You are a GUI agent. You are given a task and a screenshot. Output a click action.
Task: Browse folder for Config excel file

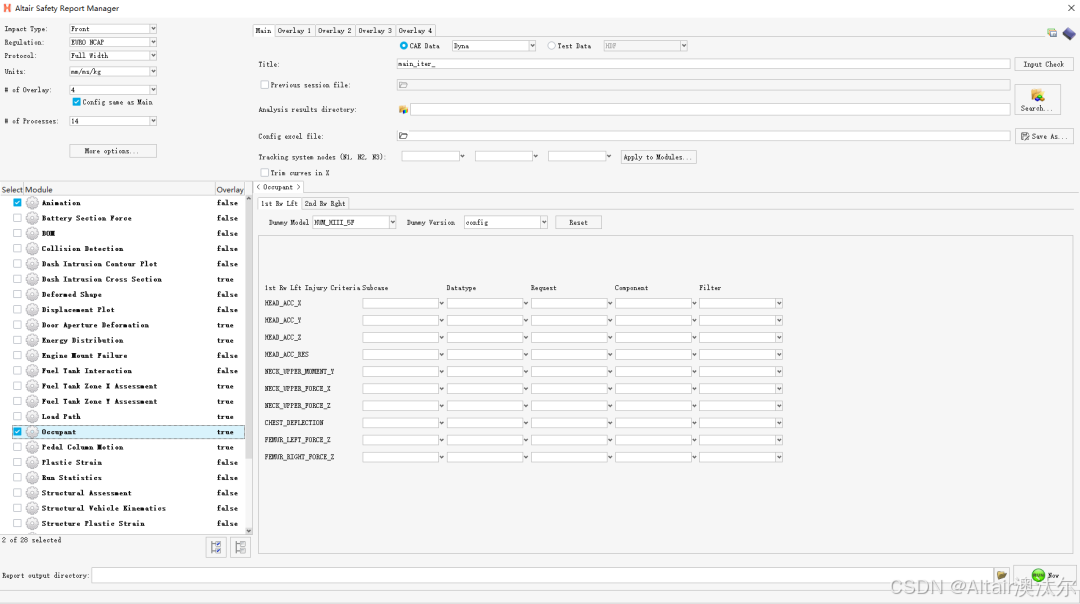point(403,136)
